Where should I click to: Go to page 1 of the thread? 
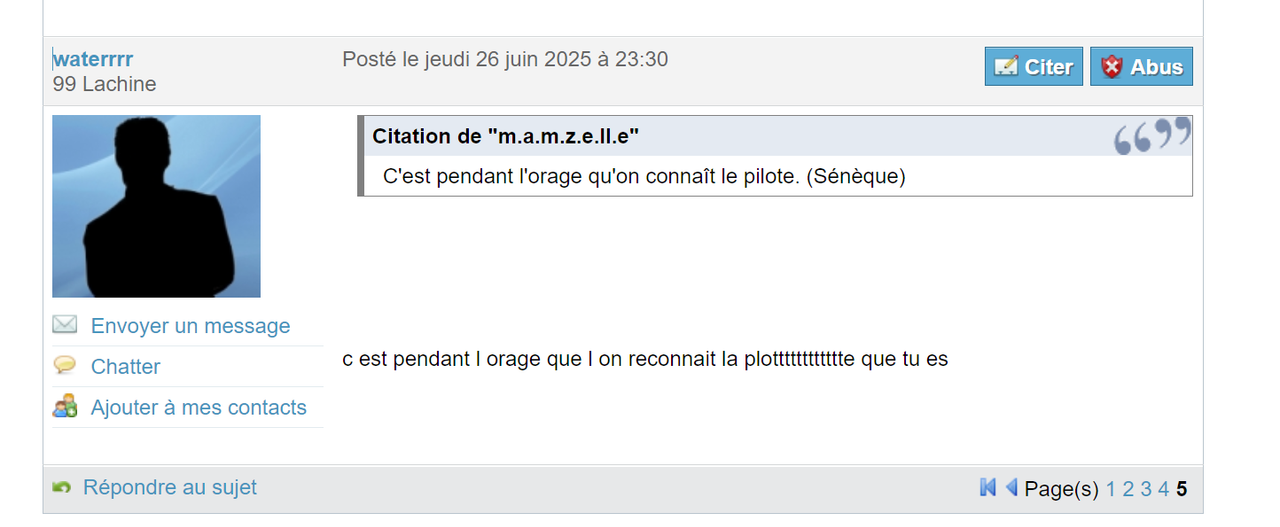pyautogui.click(x=1111, y=489)
